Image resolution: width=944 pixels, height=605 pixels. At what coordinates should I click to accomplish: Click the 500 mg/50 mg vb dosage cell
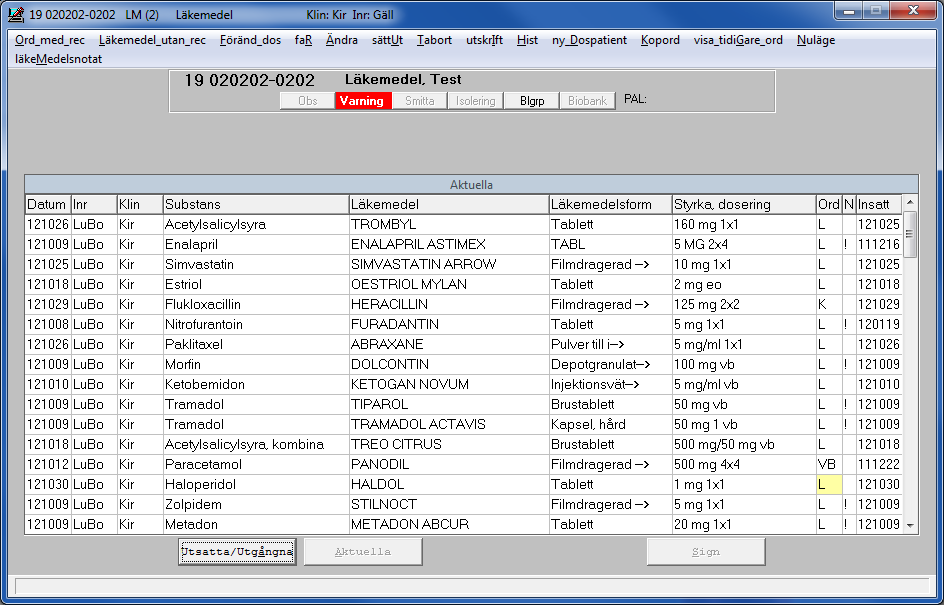[744, 444]
